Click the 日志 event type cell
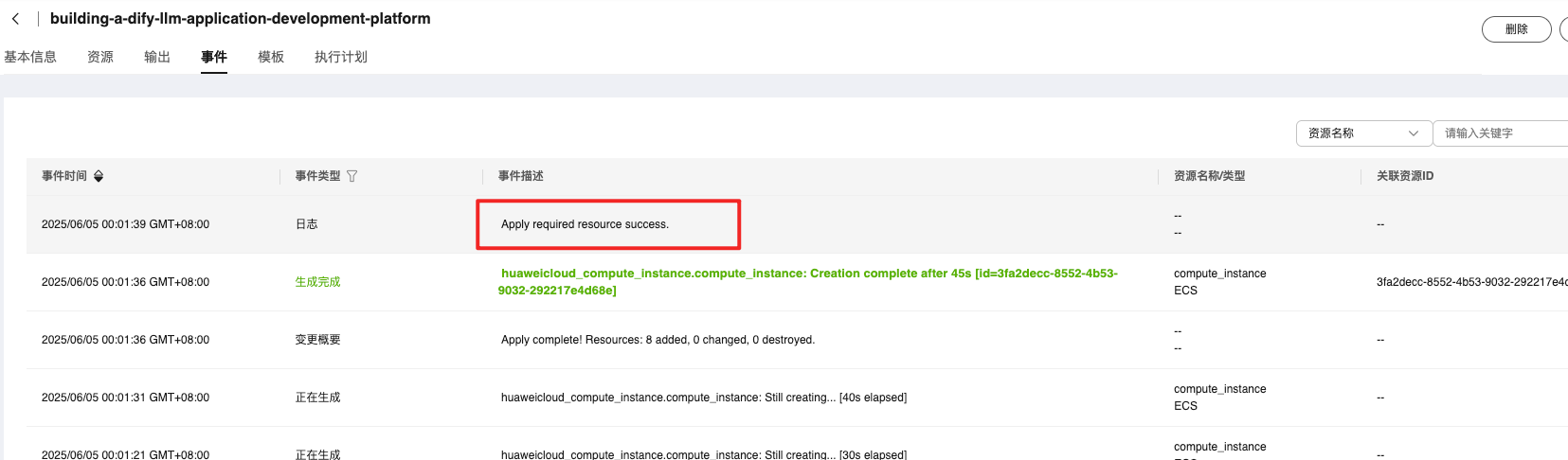 tap(307, 224)
